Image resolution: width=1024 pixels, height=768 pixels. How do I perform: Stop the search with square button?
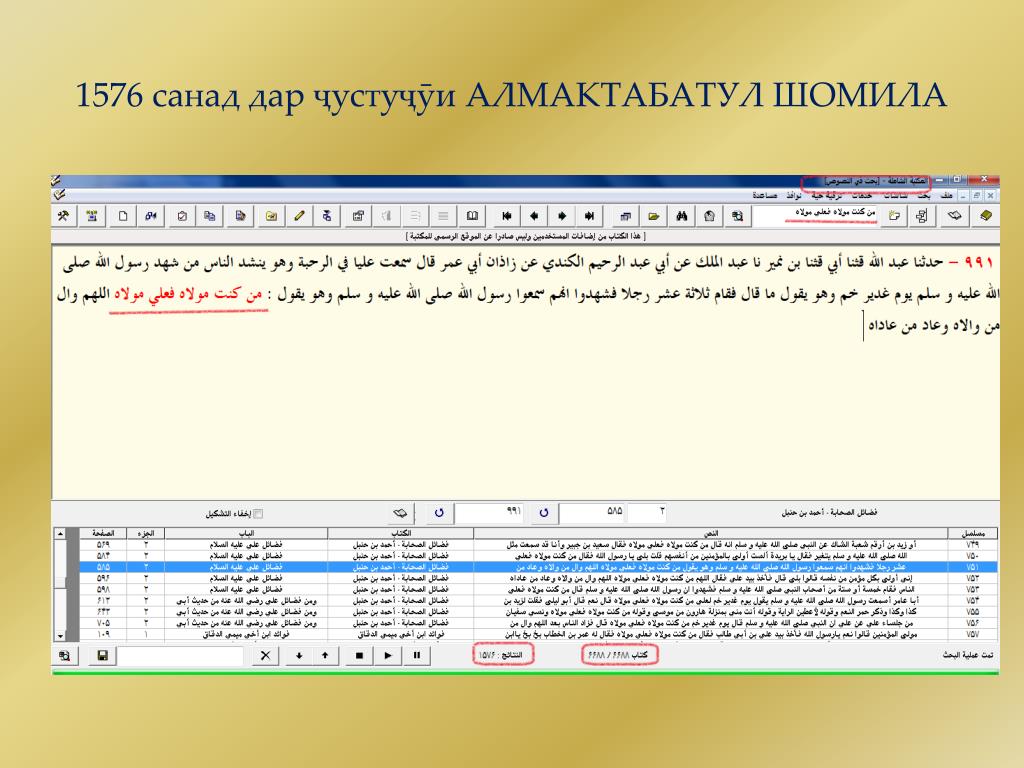359,655
